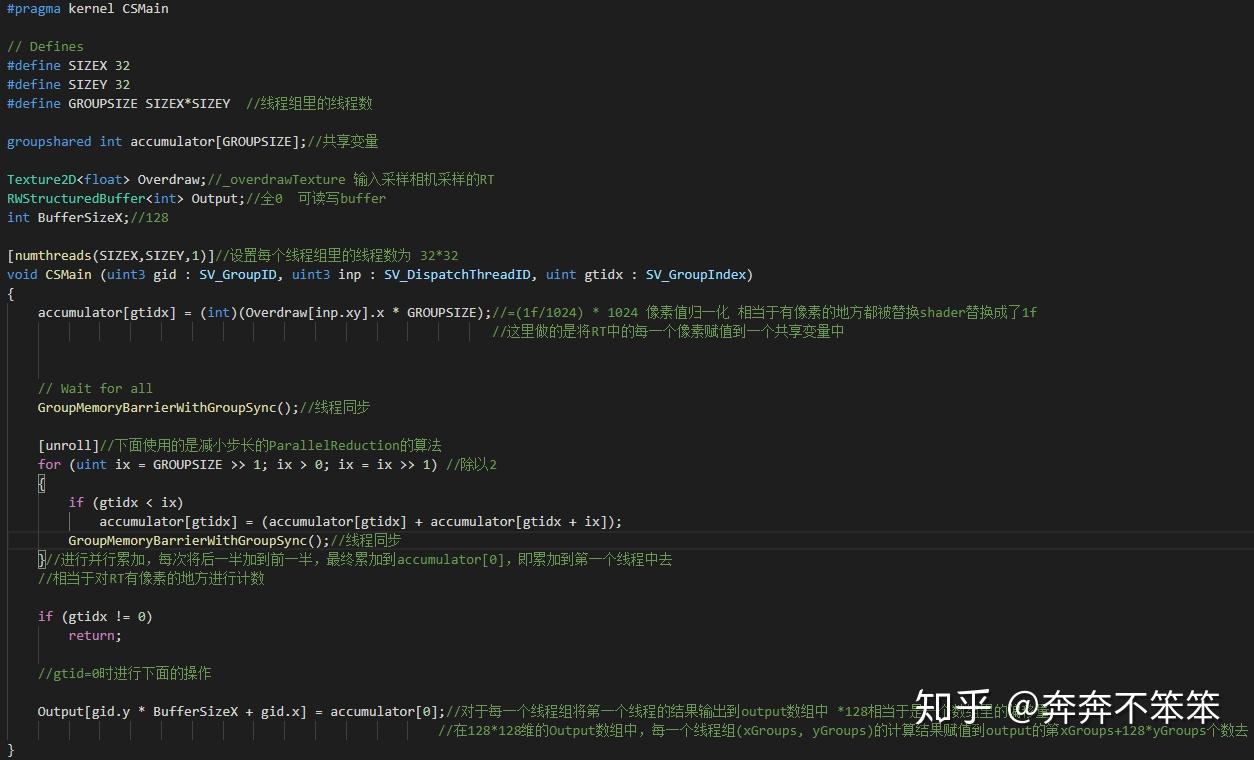Image resolution: width=1254 pixels, height=760 pixels.
Task: Click the 知乎 @奔奔不笨笨 watermark
Action: pos(1068,707)
